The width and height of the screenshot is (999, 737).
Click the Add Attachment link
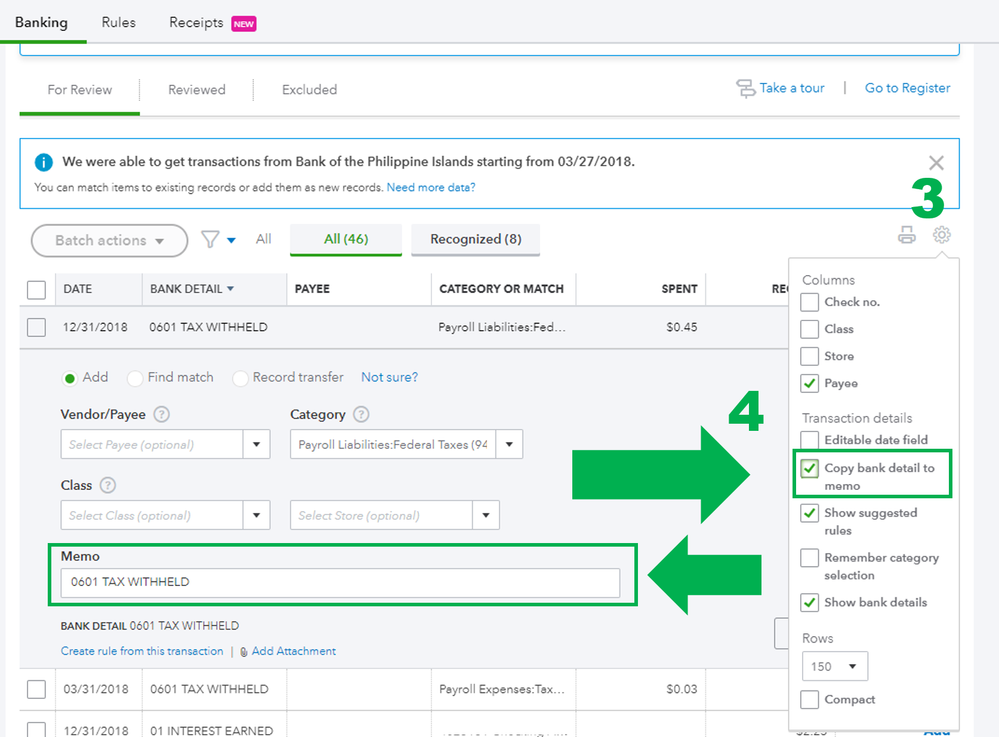pos(294,651)
